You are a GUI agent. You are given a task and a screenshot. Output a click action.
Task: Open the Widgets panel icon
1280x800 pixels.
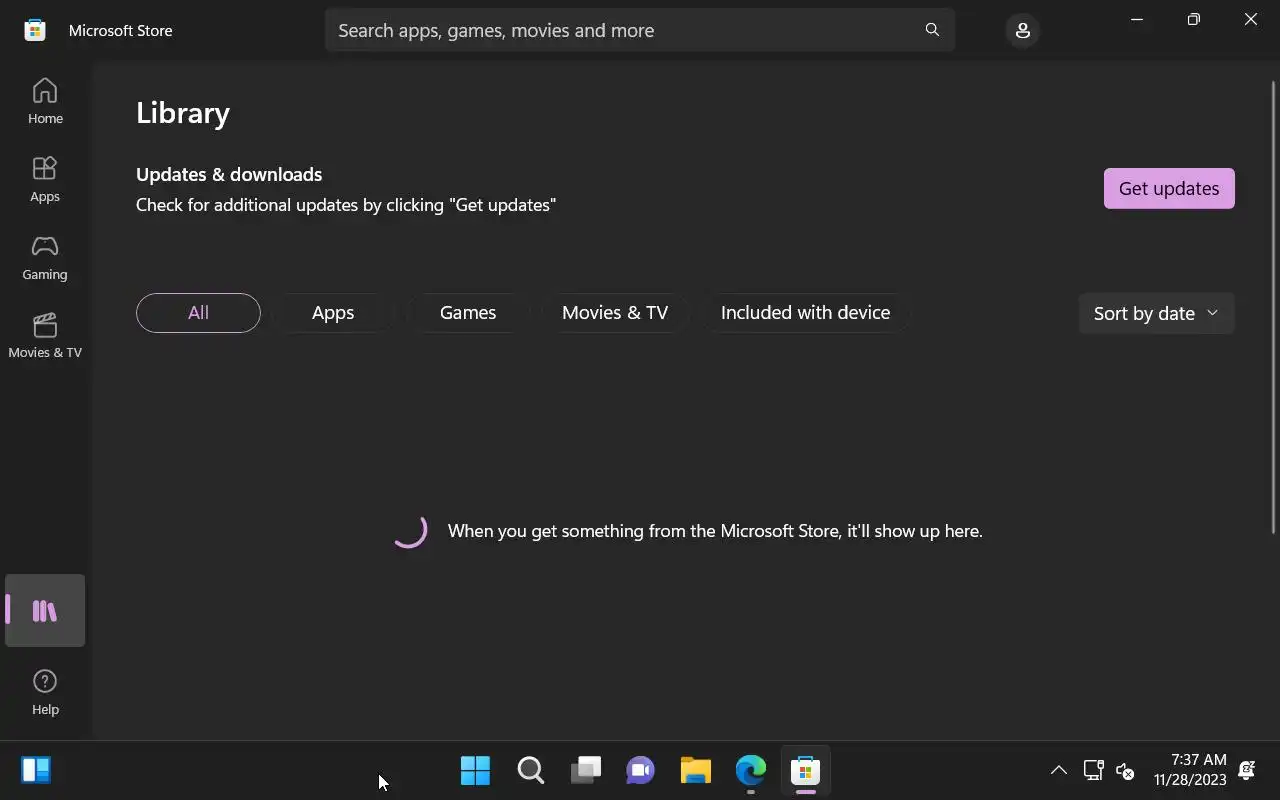coord(36,770)
